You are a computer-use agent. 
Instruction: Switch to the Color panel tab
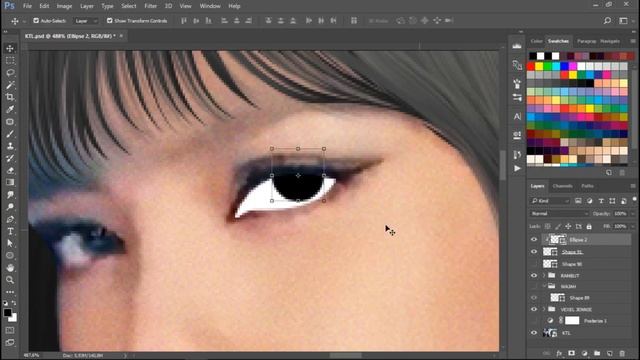coord(536,41)
